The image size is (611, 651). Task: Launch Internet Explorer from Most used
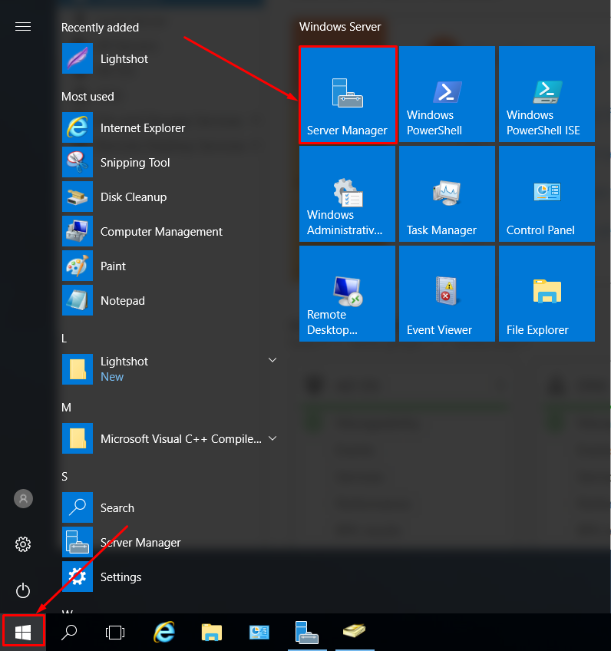click(x=169, y=128)
